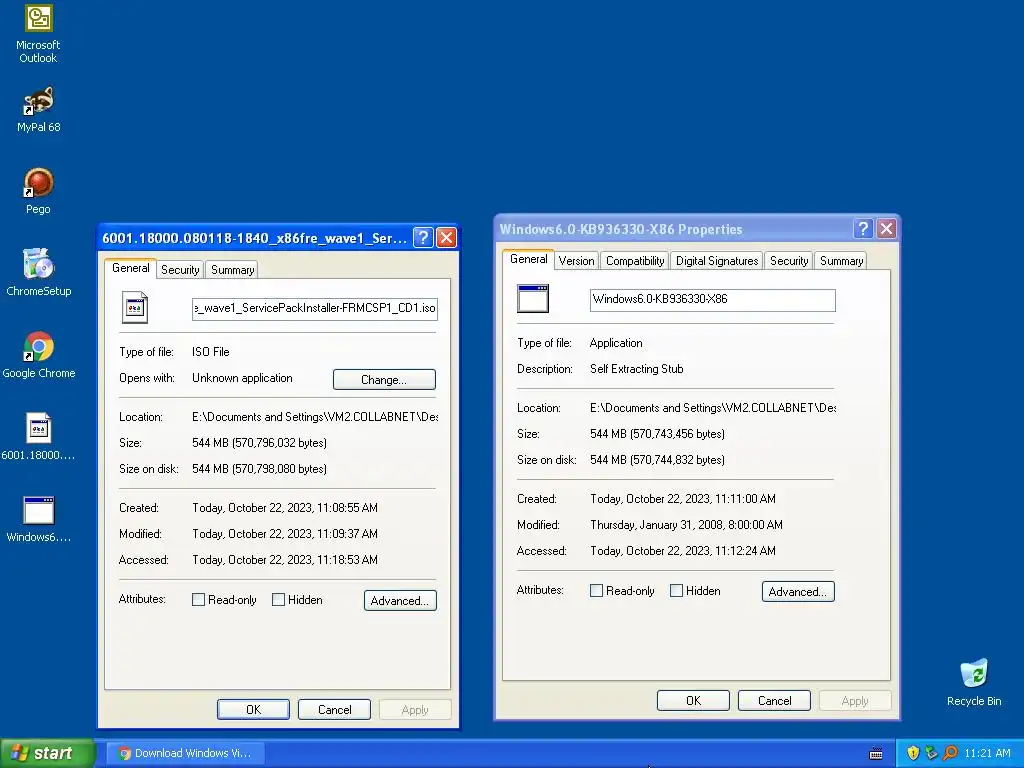
Task: Click the ISO Accessed time 11:18:53 AM
Action: click(x=285, y=560)
